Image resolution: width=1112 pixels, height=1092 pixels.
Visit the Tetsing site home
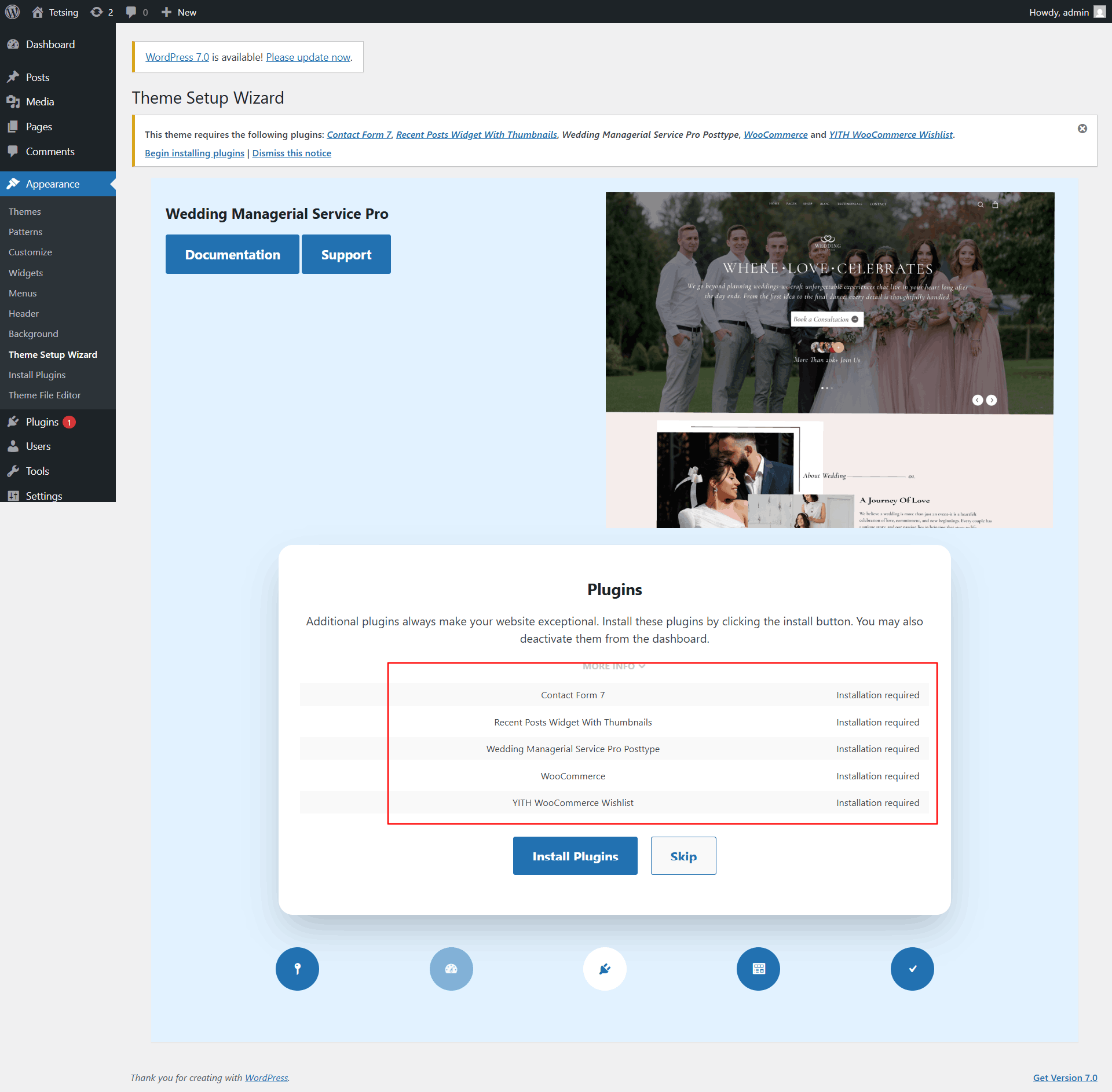[x=56, y=12]
